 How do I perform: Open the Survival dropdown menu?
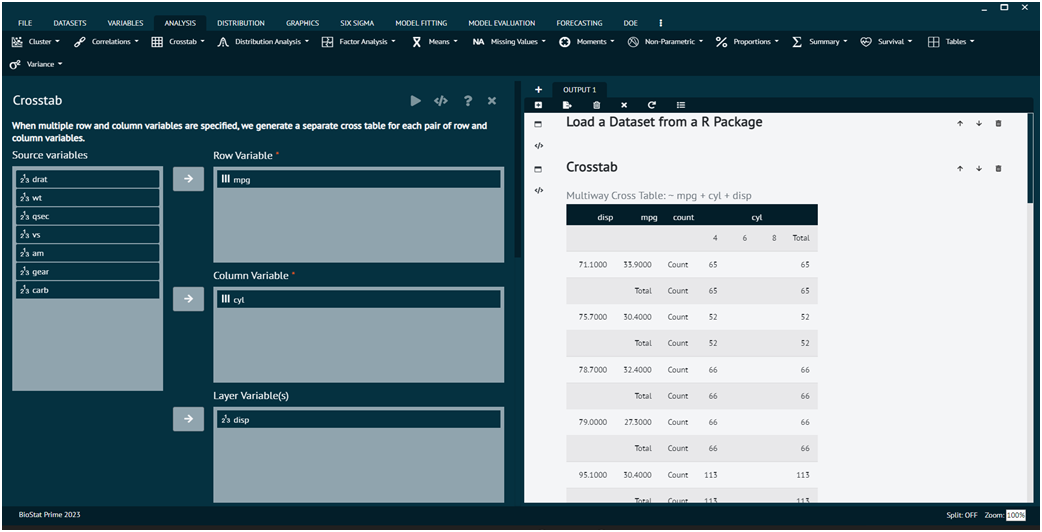click(x=886, y=42)
